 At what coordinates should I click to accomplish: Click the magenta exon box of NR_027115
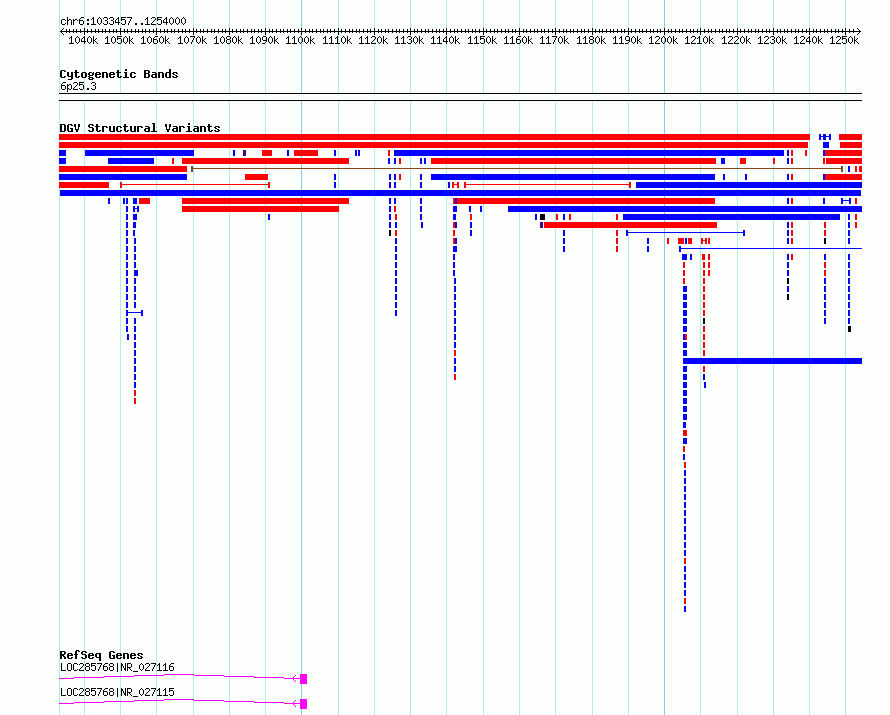304,704
